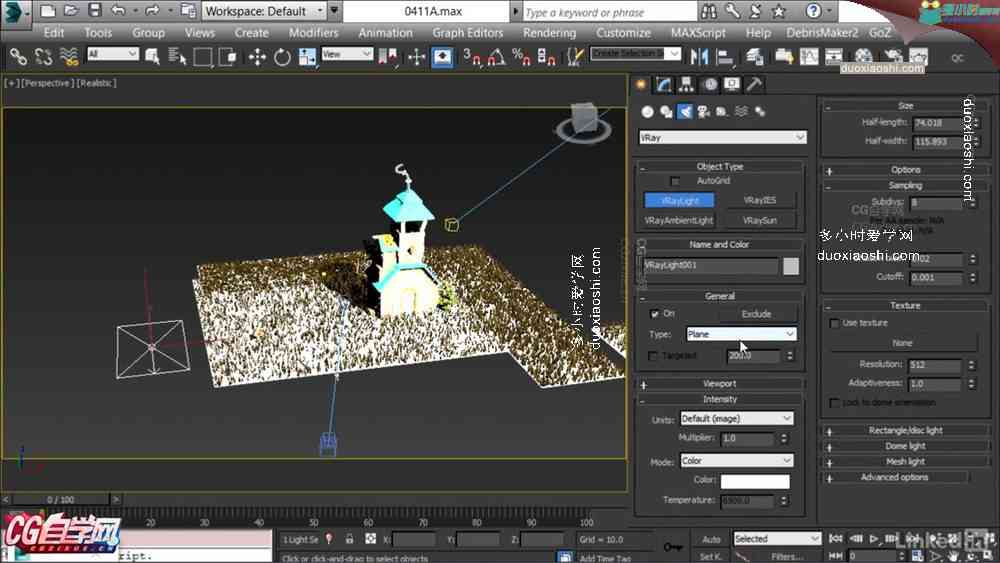Open reference coordinate system View dropdown

346,54
